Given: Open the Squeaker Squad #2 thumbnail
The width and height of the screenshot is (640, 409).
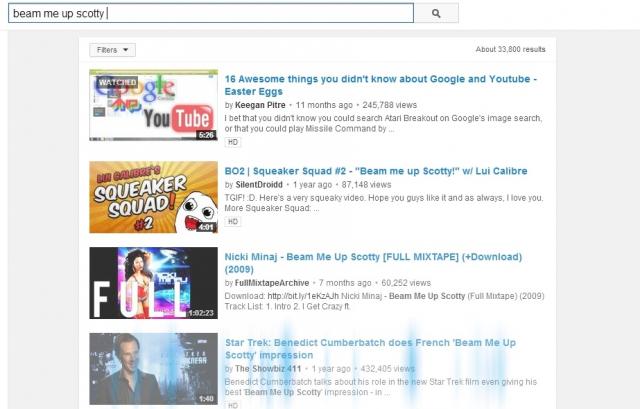Looking at the screenshot, I should (x=153, y=197).
